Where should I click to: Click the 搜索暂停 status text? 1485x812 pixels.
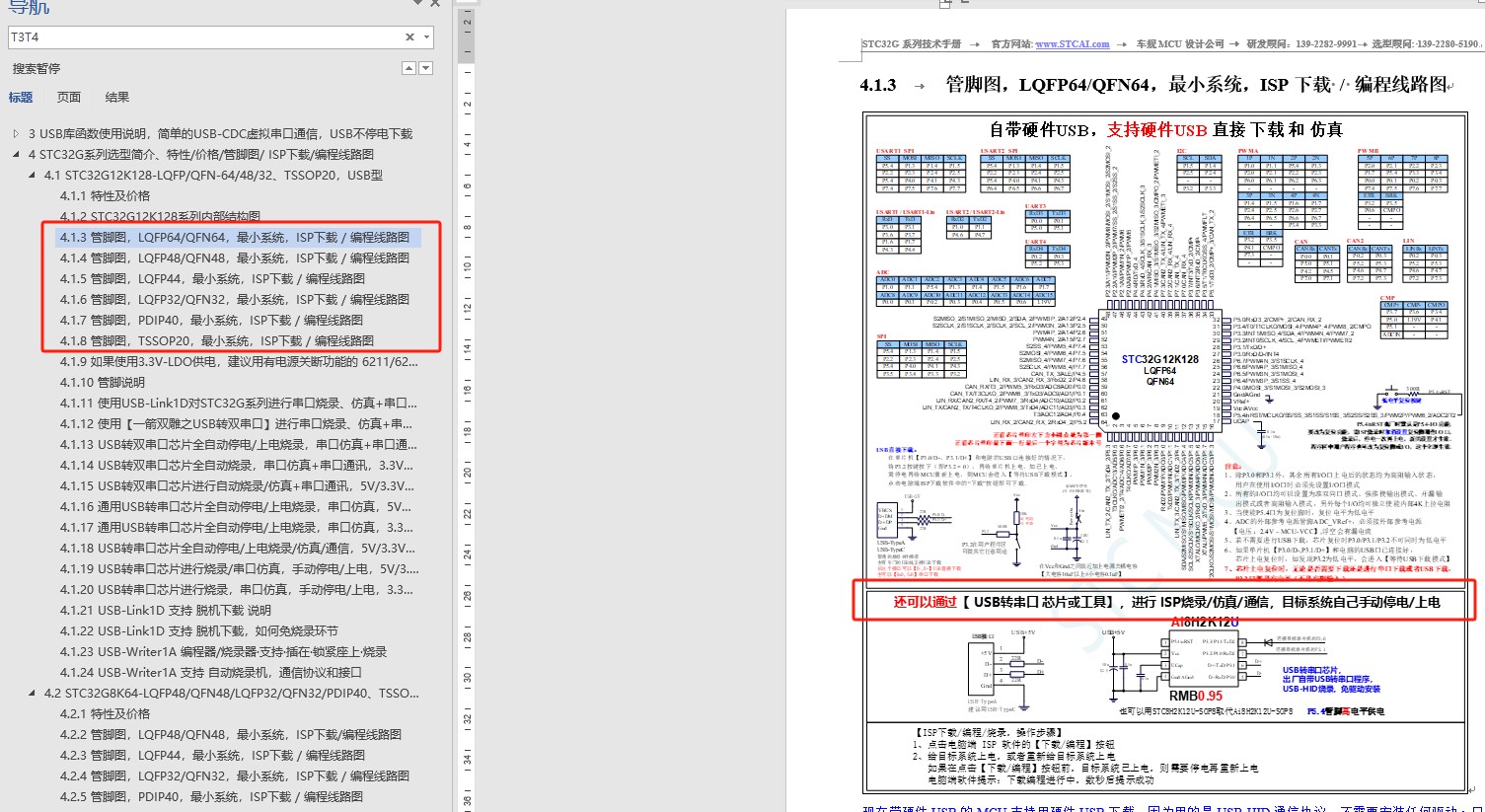point(37,69)
